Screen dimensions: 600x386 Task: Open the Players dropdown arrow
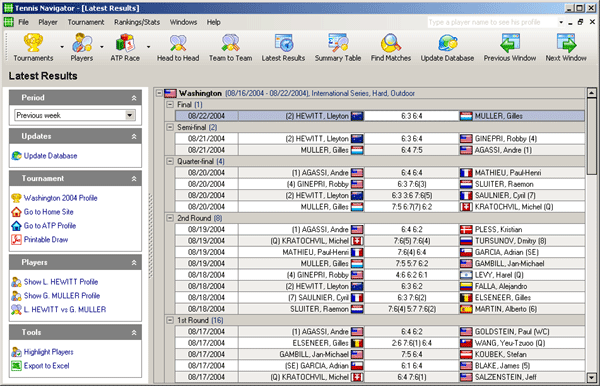click(x=102, y=47)
